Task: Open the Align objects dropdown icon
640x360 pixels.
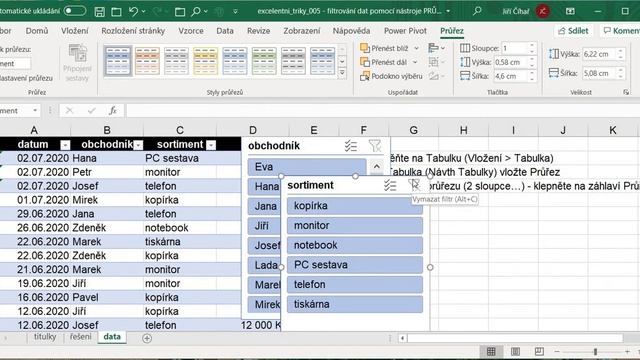Action: (x=437, y=49)
